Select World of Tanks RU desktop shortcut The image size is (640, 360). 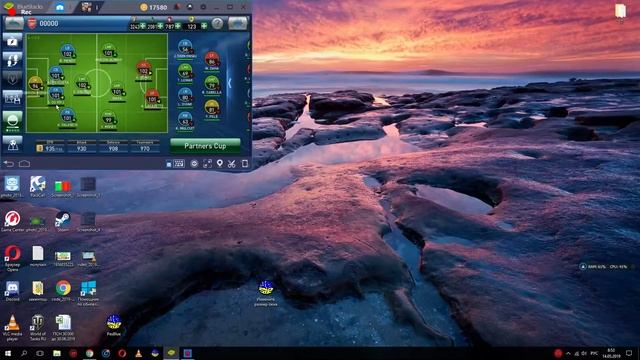[38, 328]
